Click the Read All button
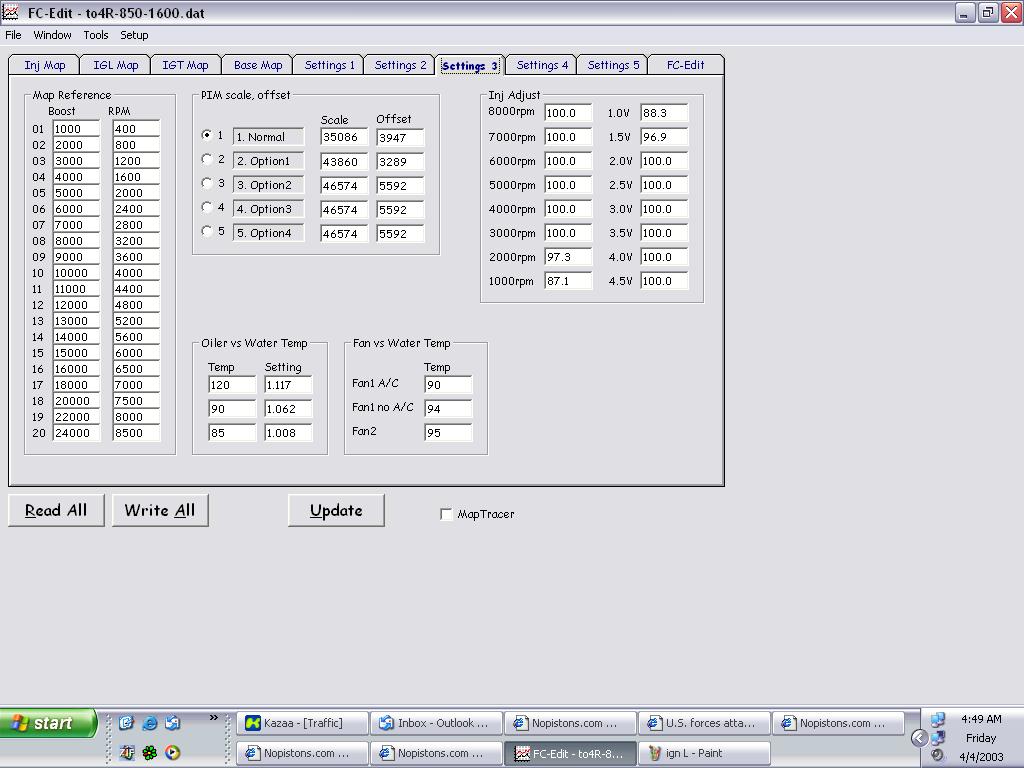 56,510
